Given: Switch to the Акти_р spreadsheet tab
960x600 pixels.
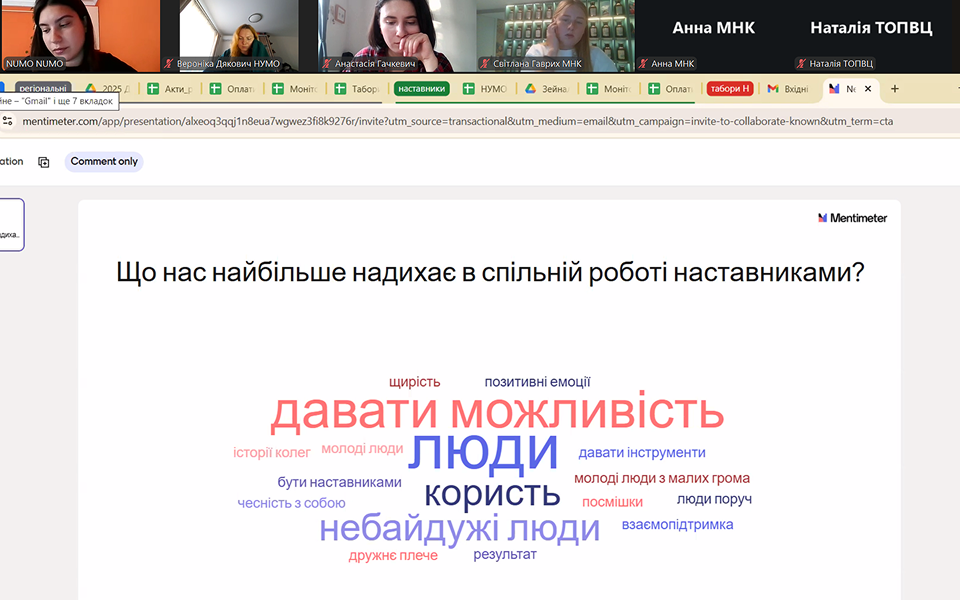Looking at the screenshot, I should [171, 89].
